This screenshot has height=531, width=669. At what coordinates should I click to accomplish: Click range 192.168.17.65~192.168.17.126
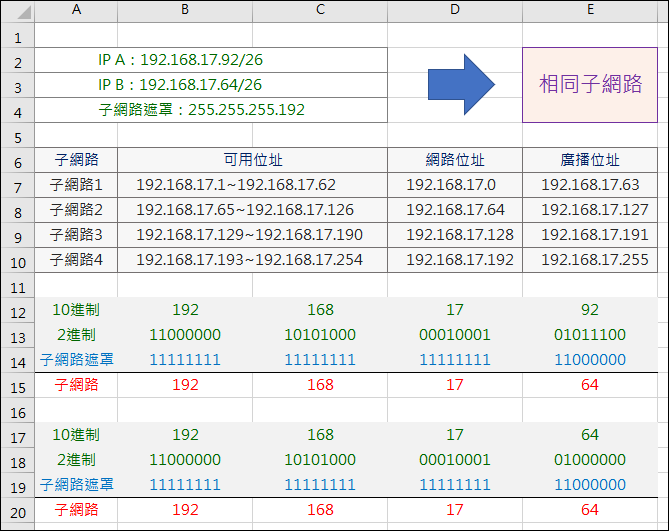coord(253,210)
